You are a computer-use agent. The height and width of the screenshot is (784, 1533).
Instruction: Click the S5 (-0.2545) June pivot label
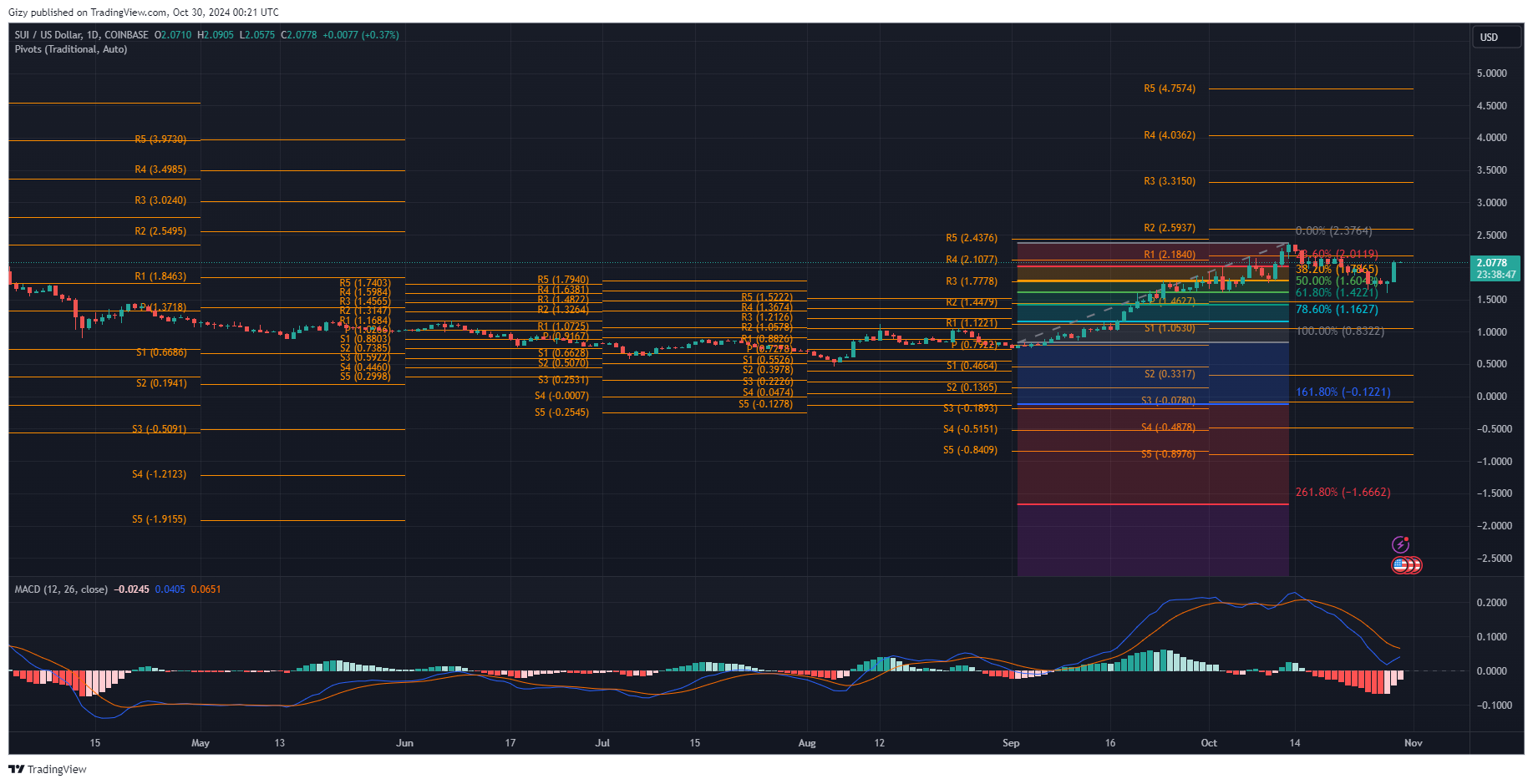point(561,412)
